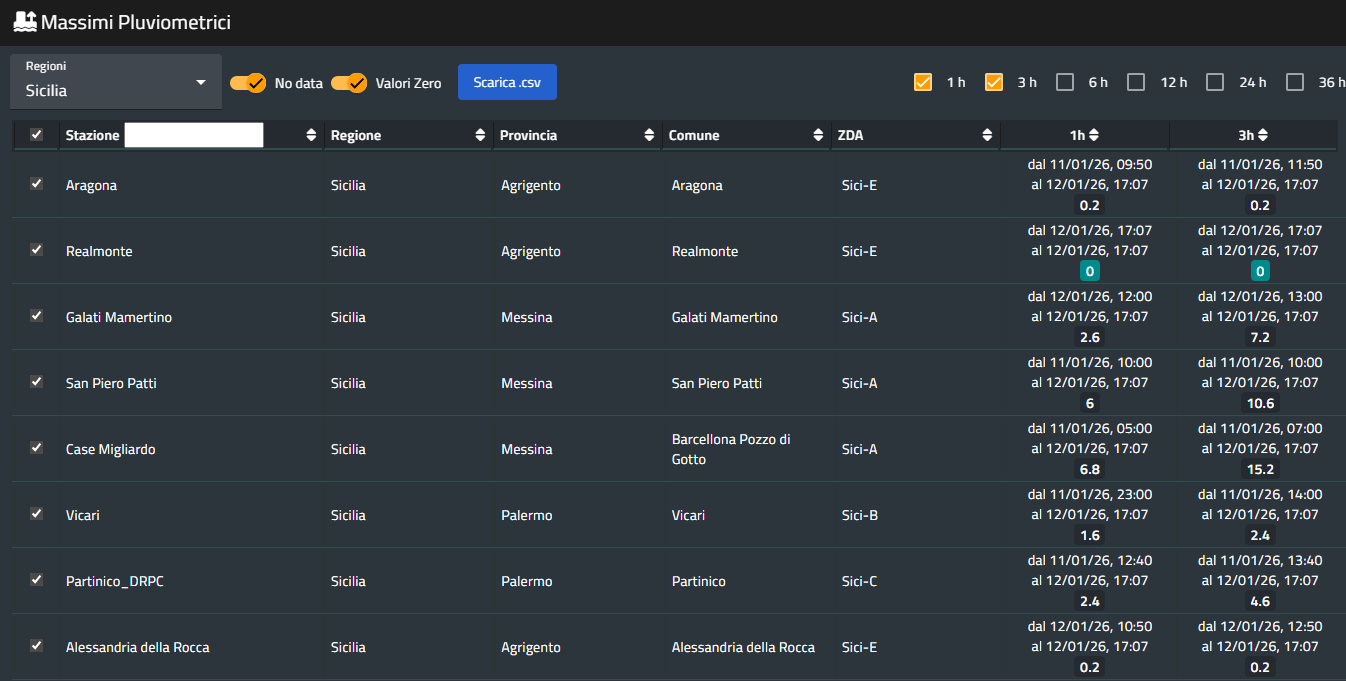Toggle the select-all header checkbox

click(37, 135)
